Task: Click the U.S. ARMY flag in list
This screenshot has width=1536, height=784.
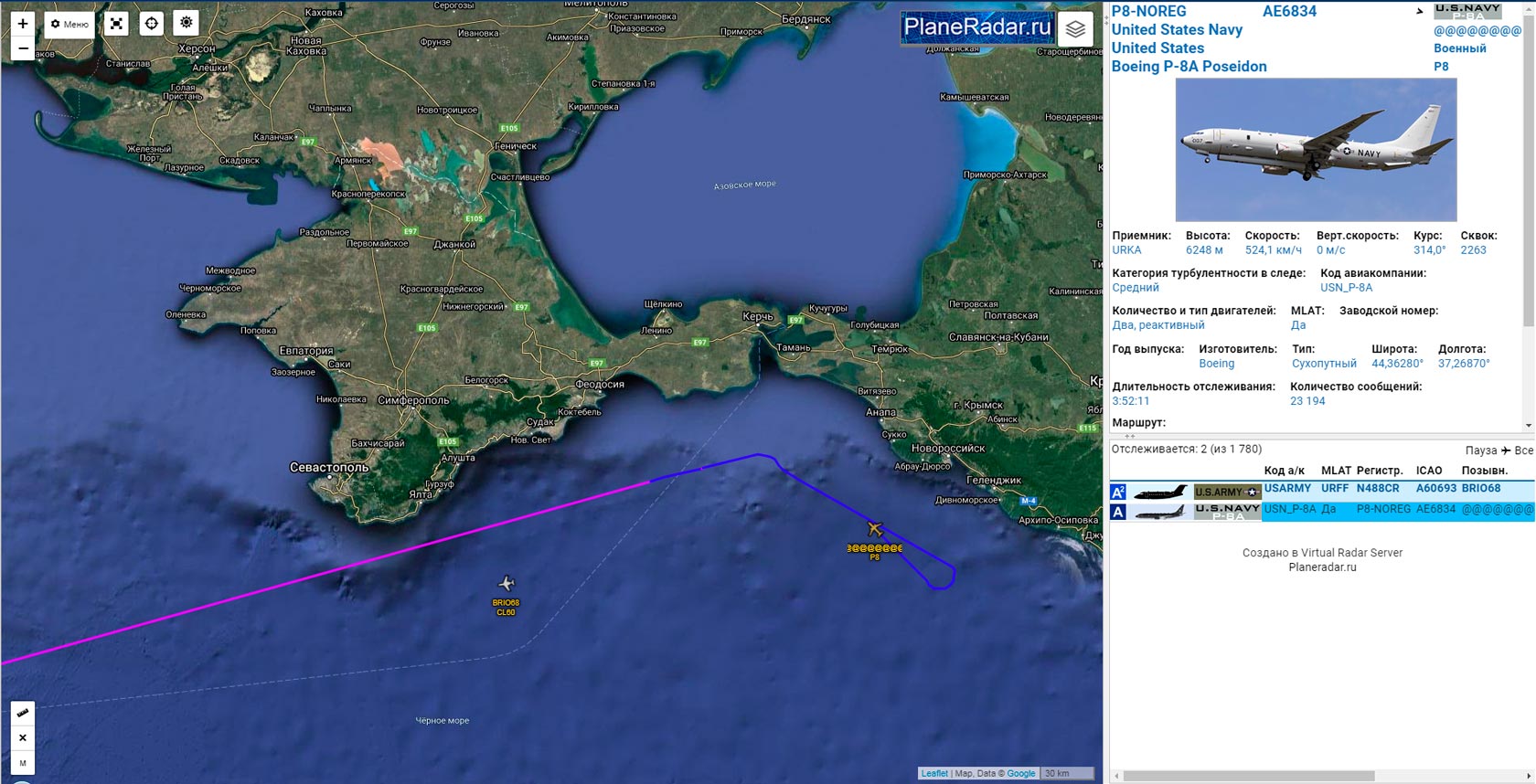Action: point(1227,493)
